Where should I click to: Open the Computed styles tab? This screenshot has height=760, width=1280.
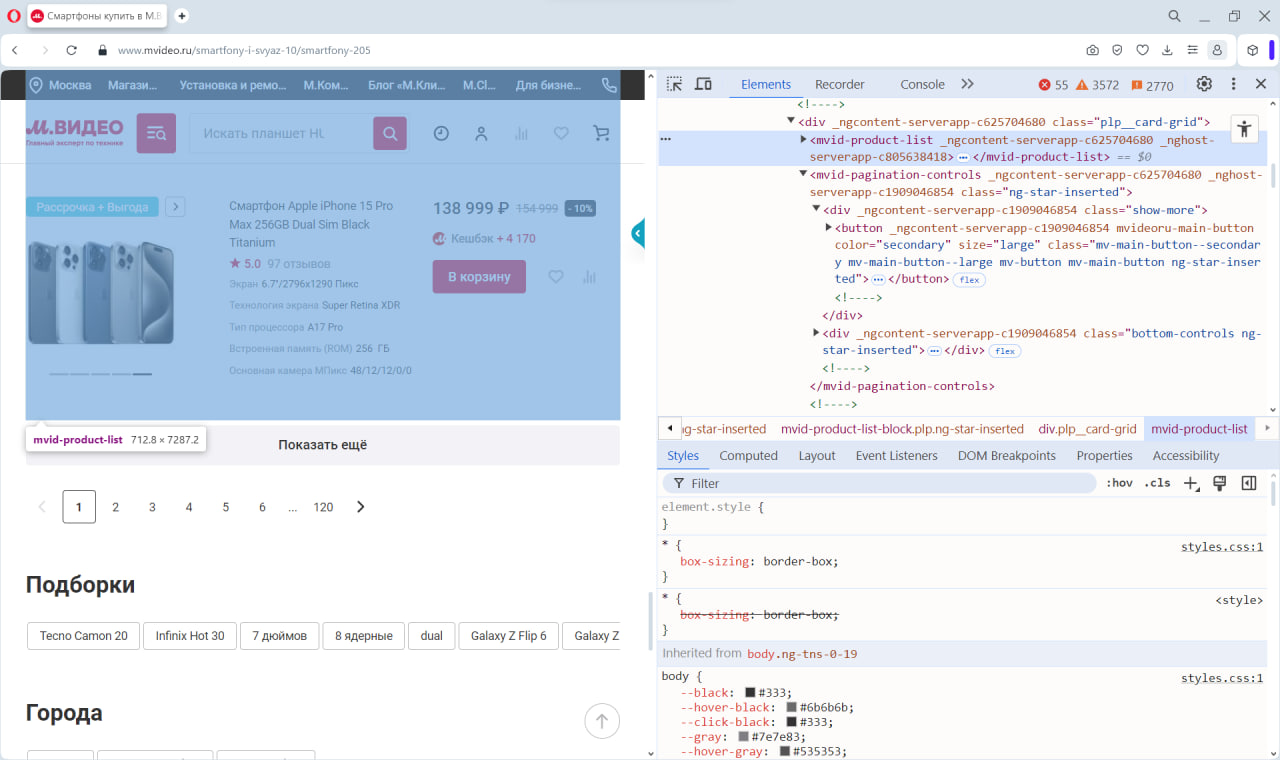[748, 455]
